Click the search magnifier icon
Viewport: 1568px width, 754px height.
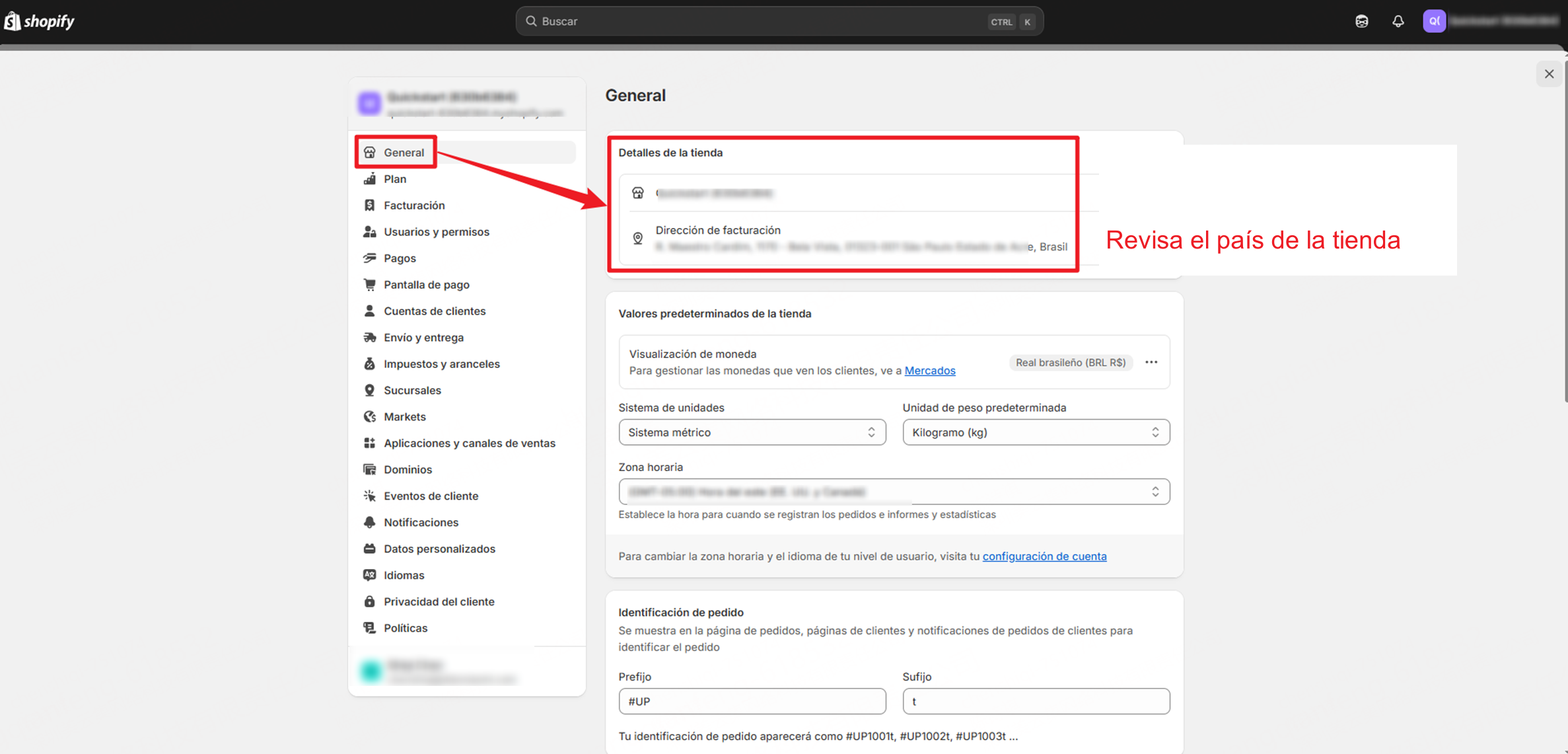click(x=531, y=21)
